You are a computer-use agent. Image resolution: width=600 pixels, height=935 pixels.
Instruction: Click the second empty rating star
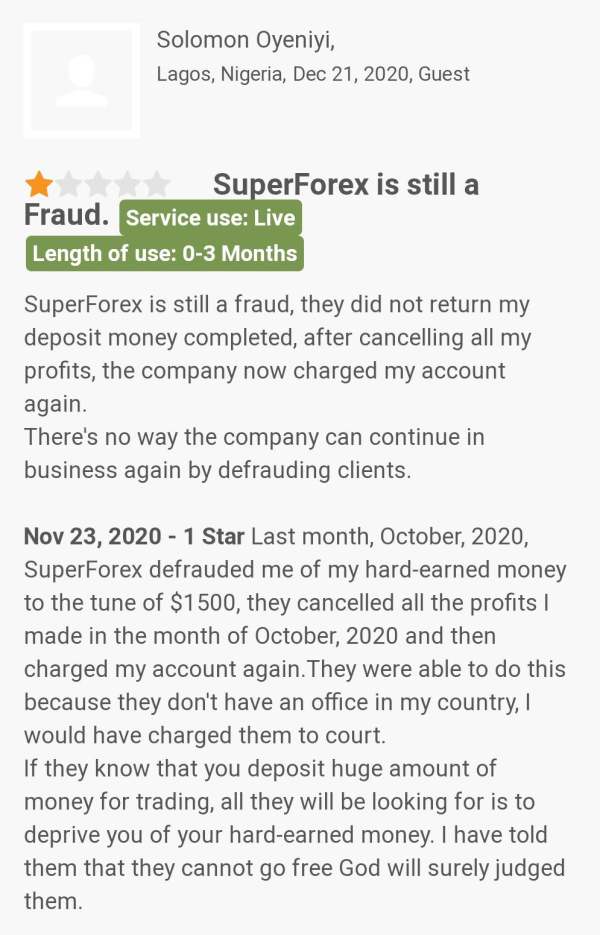click(x=69, y=184)
